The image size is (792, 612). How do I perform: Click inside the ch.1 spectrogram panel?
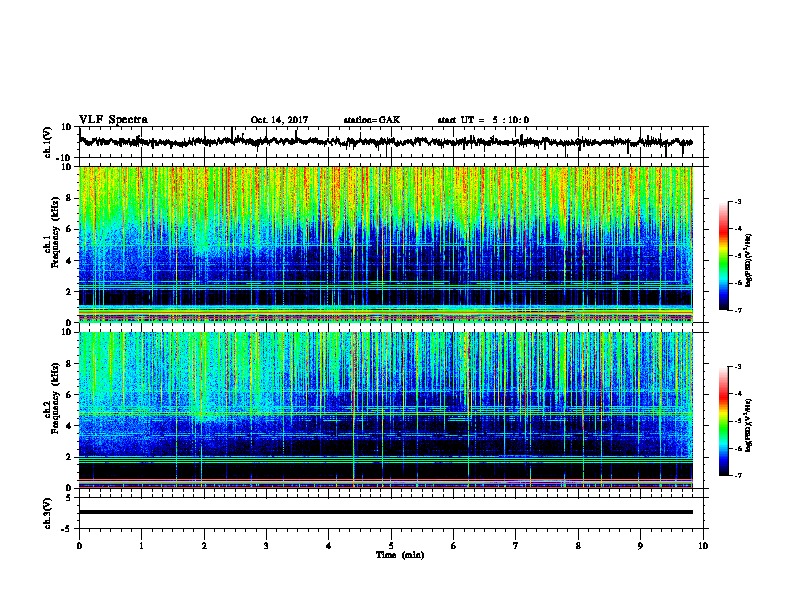pyautogui.click(x=385, y=244)
